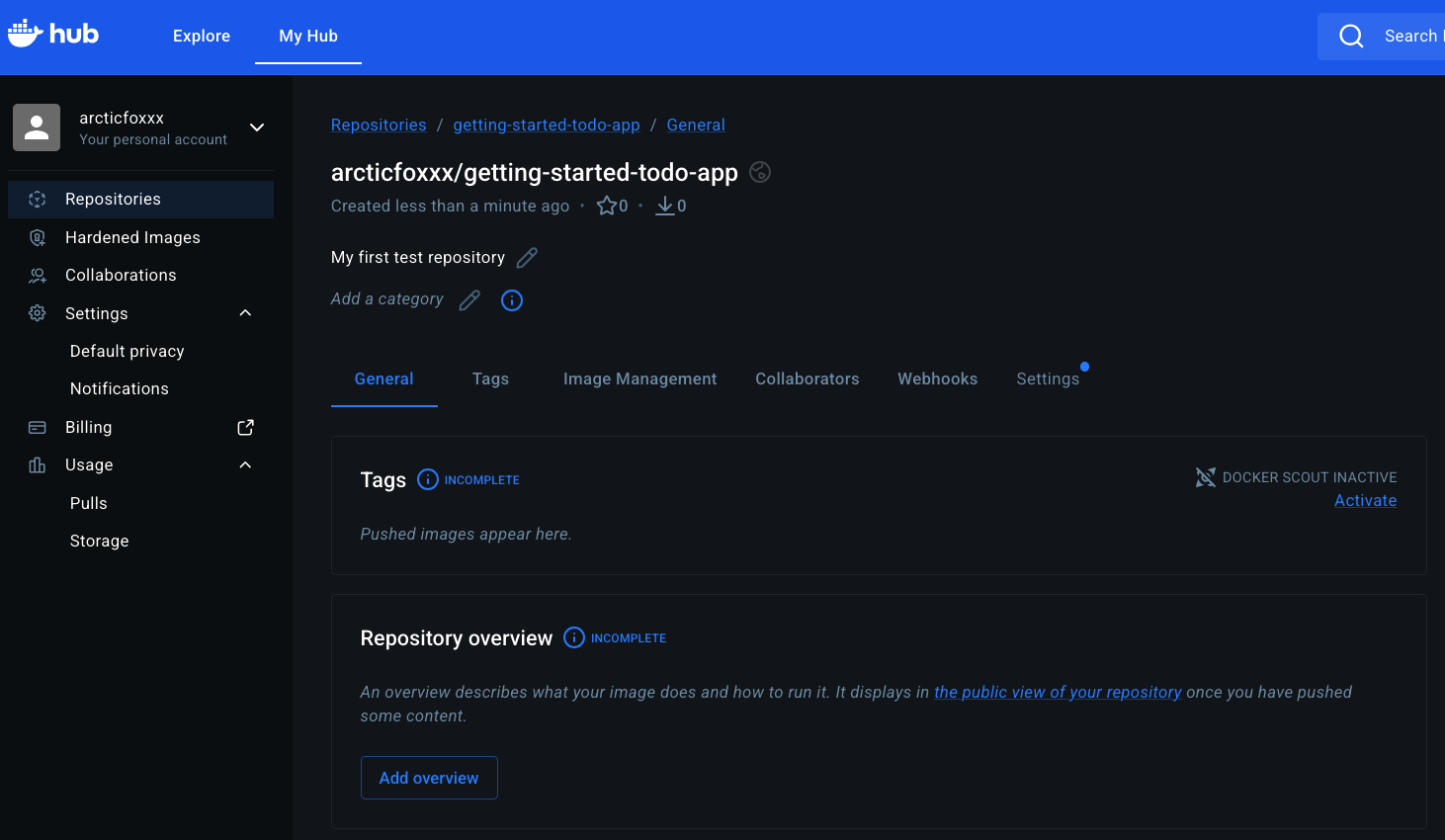Click the My first test repository description
Viewport: 1445px width, 840px height.
(x=418, y=258)
